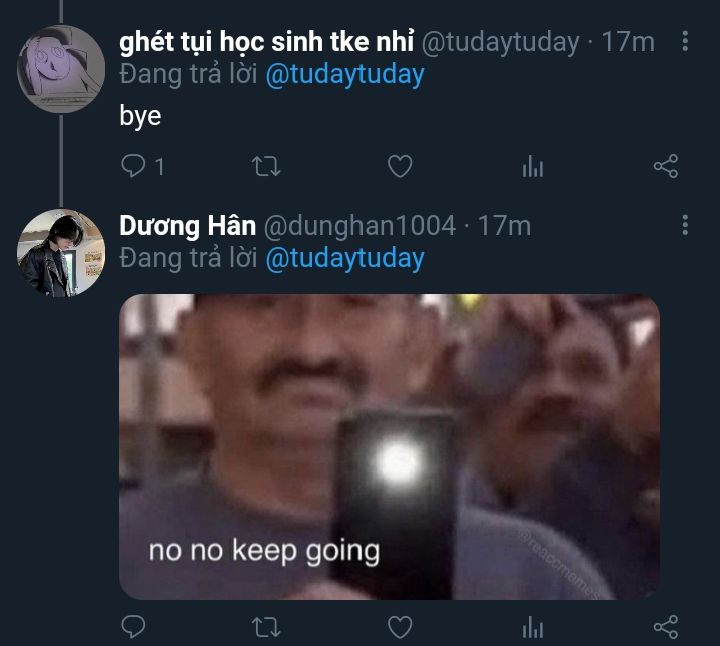Reply to the "bye" tweet

click(x=134, y=166)
